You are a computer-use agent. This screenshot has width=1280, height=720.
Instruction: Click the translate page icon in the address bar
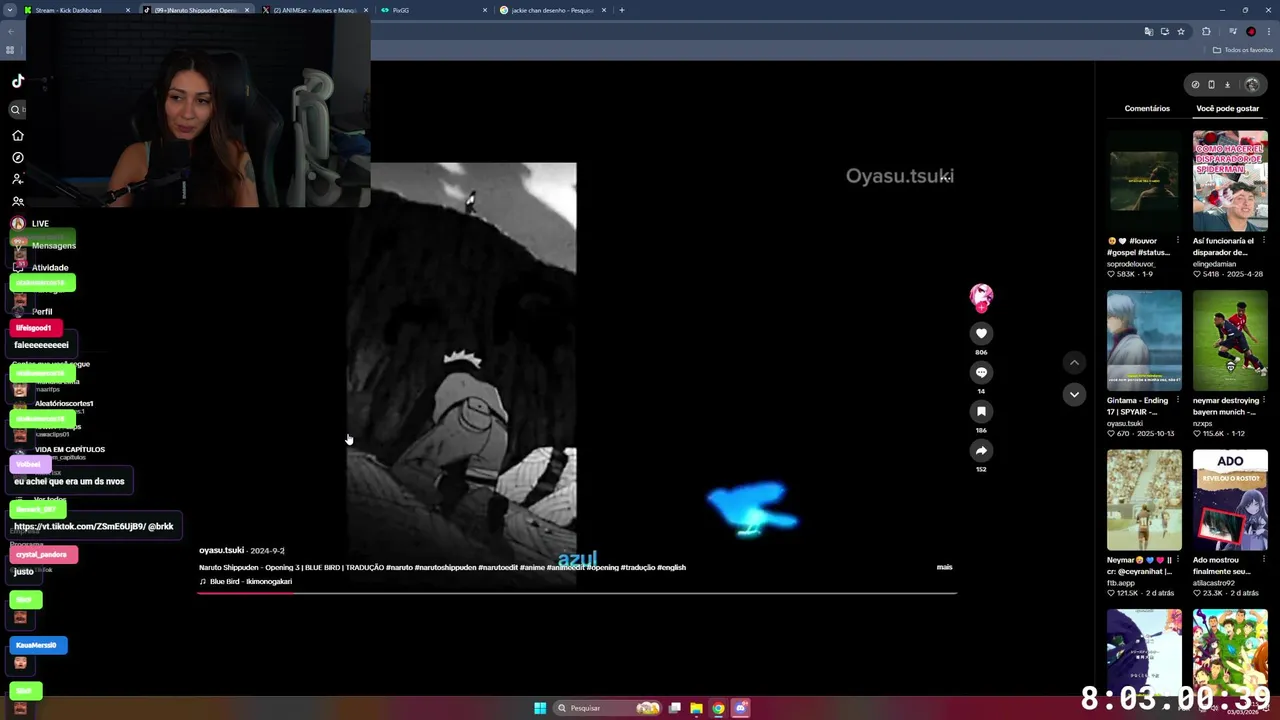click(1149, 31)
